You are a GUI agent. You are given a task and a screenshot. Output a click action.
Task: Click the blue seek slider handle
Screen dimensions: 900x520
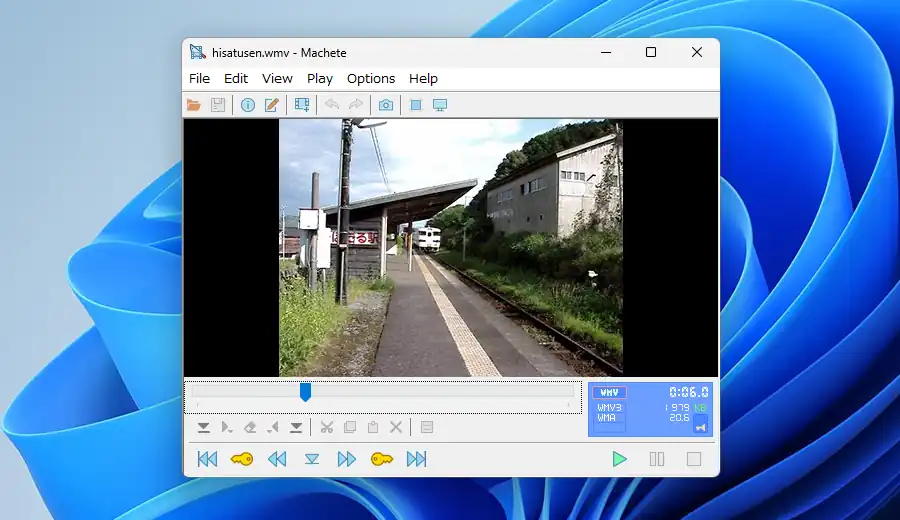(305, 392)
